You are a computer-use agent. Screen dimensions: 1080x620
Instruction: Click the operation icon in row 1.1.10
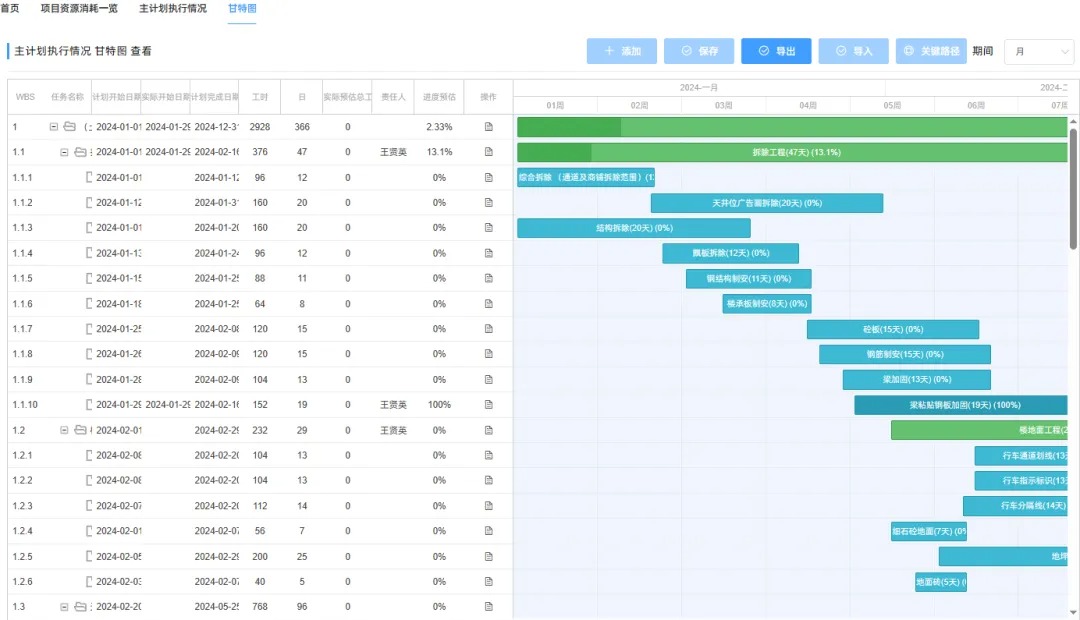489,405
